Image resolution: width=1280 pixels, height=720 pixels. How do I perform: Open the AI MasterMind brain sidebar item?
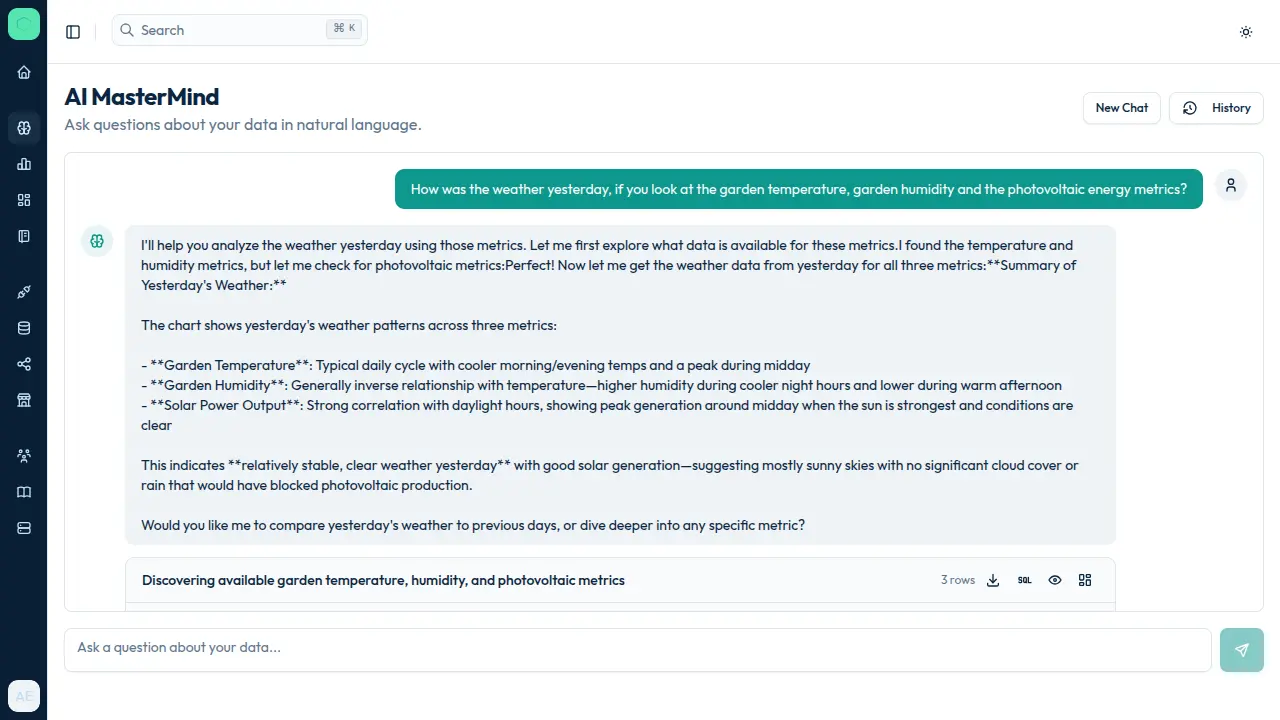click(24, 128)
